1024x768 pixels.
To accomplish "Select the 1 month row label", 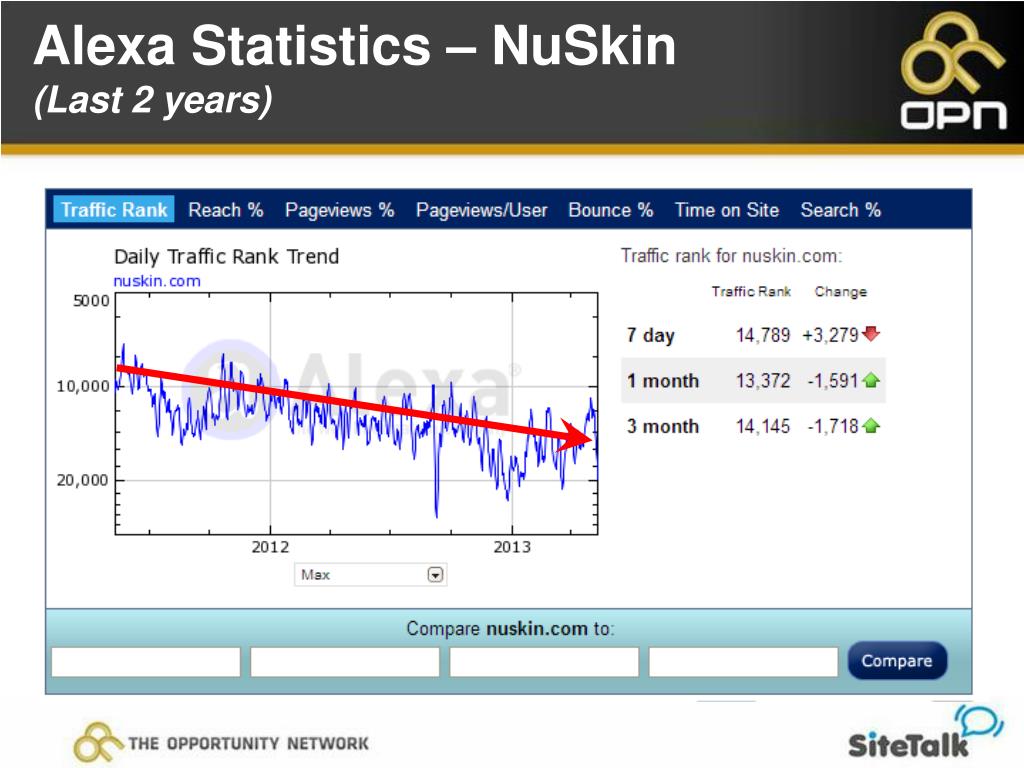I will [x=663, y=381].
